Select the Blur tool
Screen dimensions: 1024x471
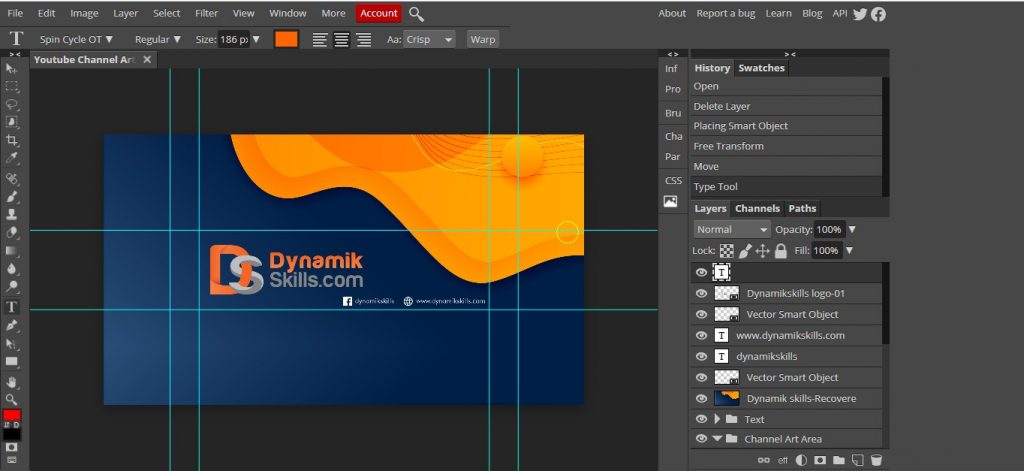(x=12, y=268)
